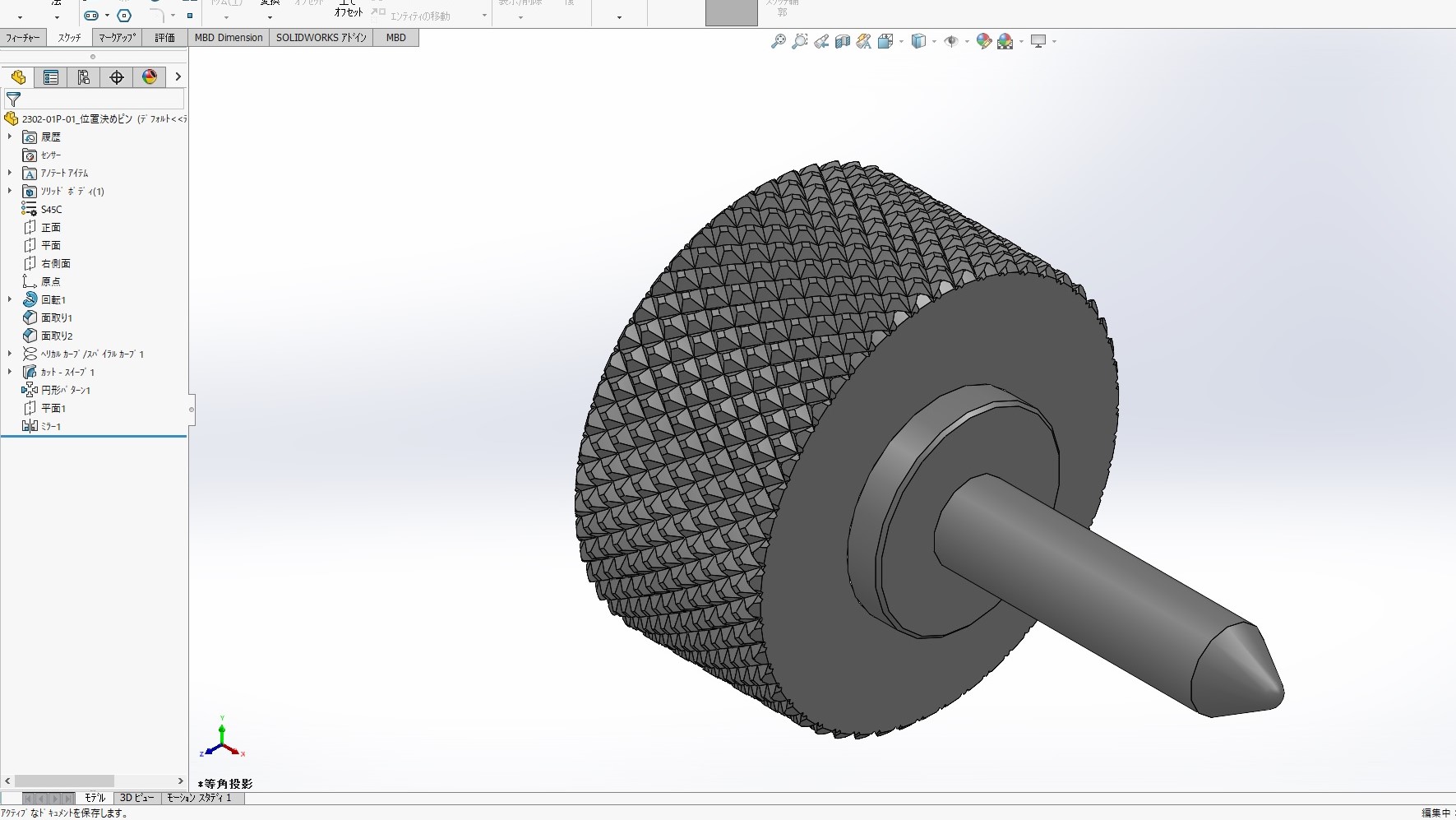Toggle the Hide/Show Items eye icon
Image resolution: width=1456 pixels, height=820 pixels.
click(951, 41)
